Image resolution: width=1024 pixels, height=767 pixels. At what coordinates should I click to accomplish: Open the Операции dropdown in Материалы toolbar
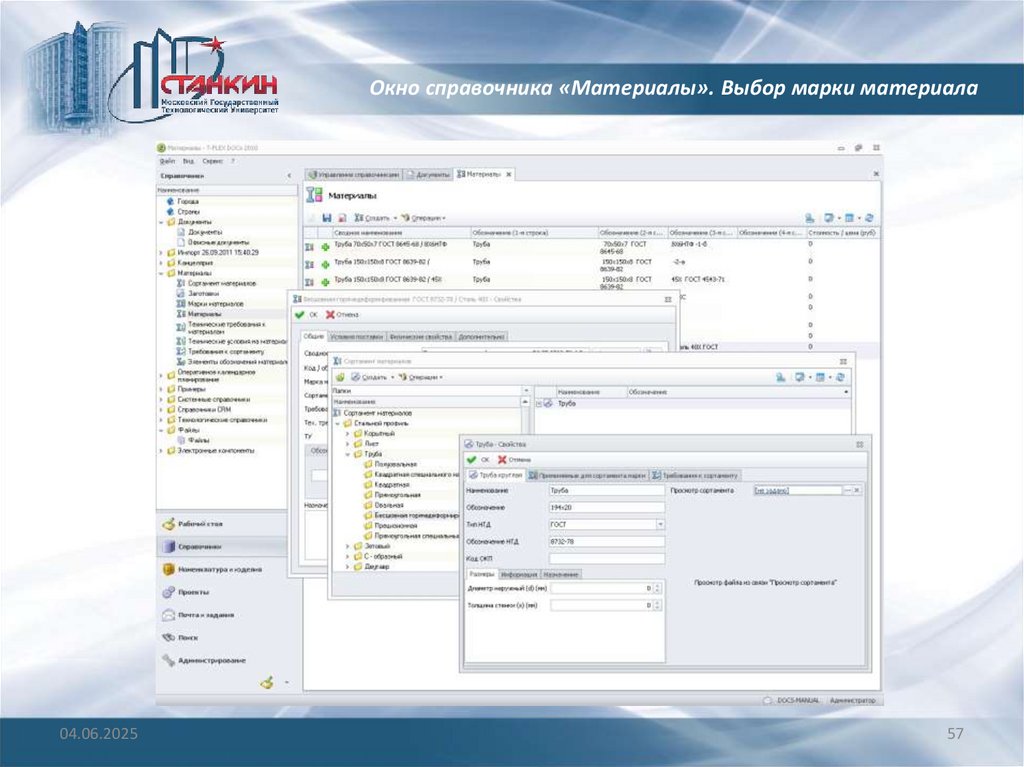[424, 218]
